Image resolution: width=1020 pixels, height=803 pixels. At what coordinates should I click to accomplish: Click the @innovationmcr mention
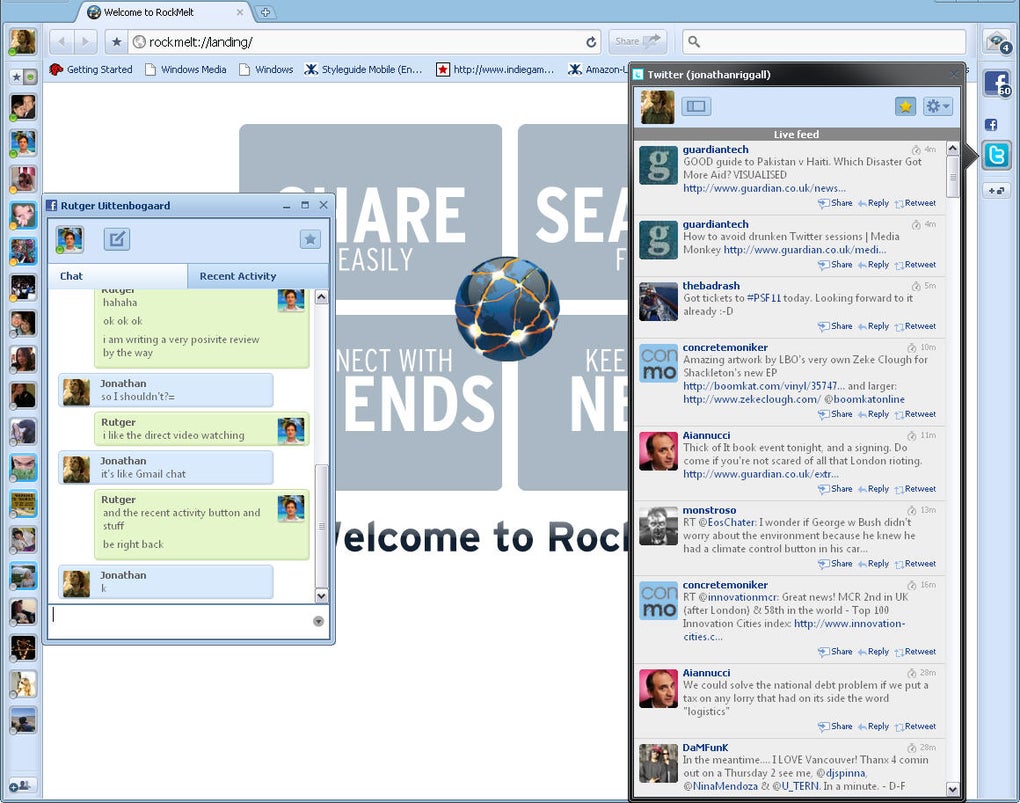pyautogui.click(x=739, y=597)
